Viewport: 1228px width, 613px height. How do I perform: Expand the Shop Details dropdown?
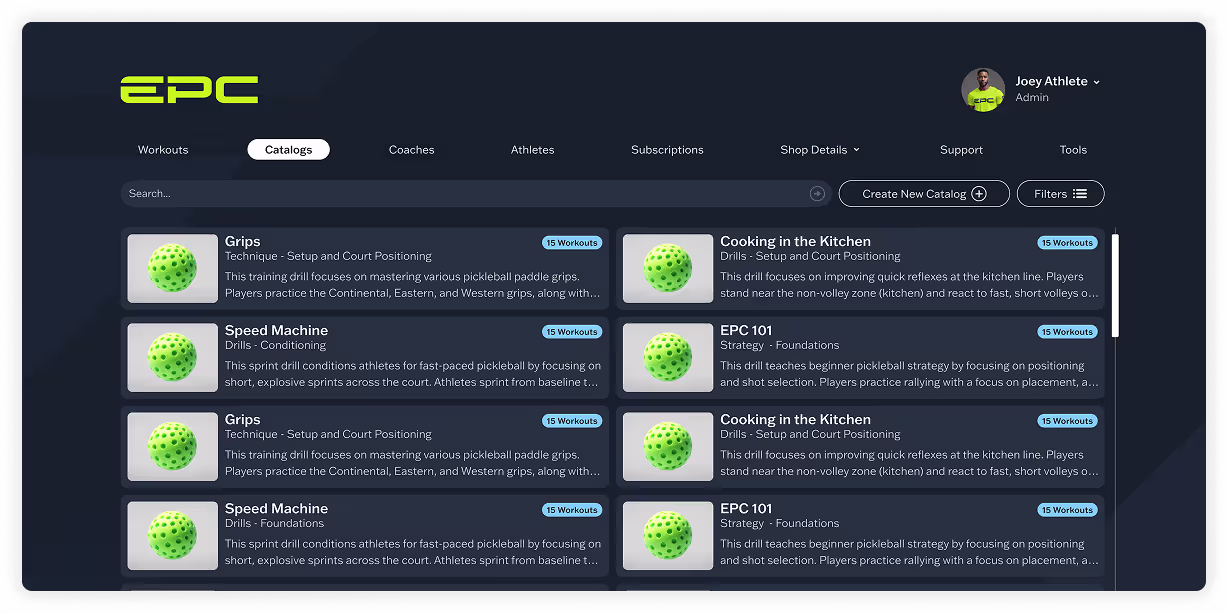pos(820,149)
